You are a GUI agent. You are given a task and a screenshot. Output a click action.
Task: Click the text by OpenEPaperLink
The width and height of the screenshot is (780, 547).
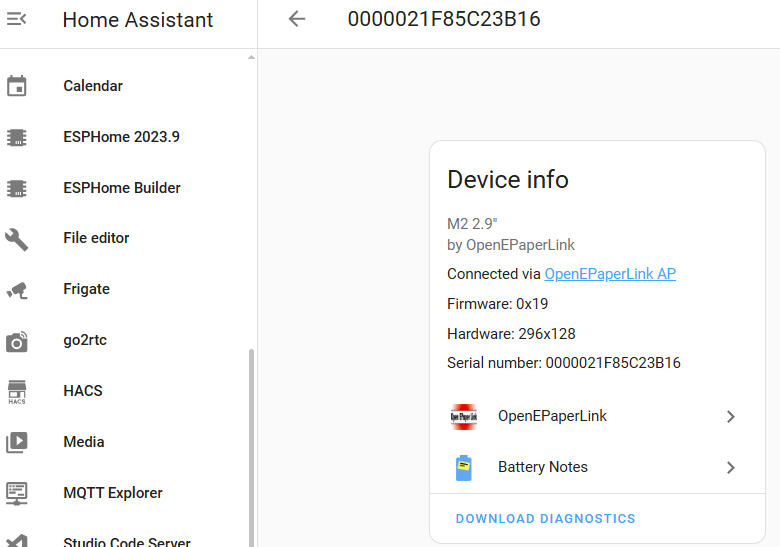511,245
